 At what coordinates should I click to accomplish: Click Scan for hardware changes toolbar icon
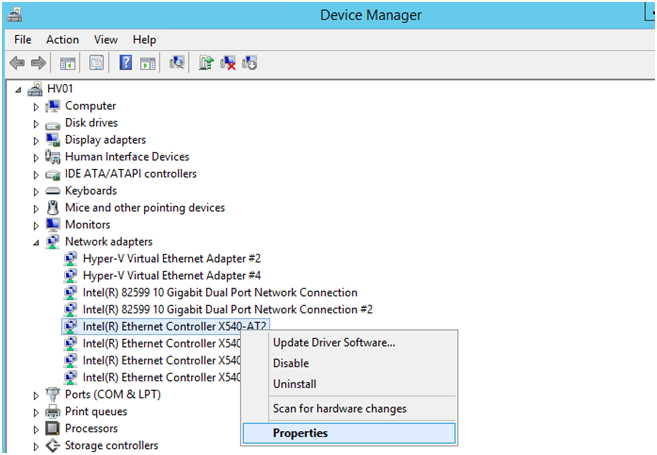click(x=177, y=63)
